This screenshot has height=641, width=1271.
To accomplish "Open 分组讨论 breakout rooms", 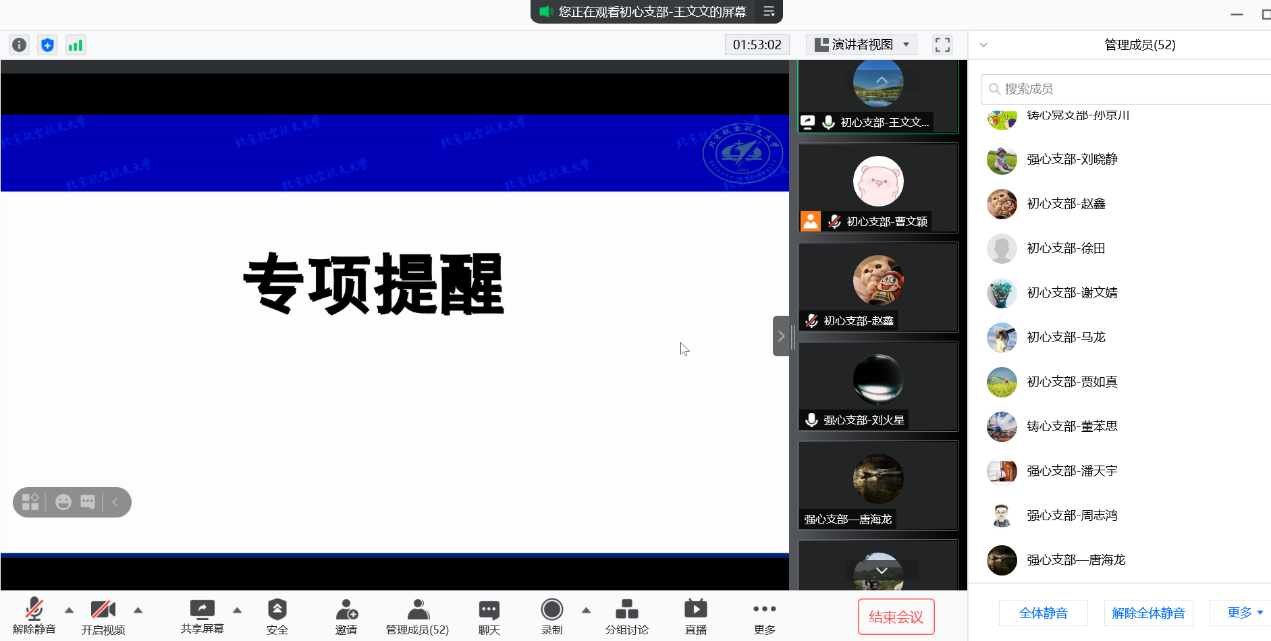I will (x=626, y=615).
